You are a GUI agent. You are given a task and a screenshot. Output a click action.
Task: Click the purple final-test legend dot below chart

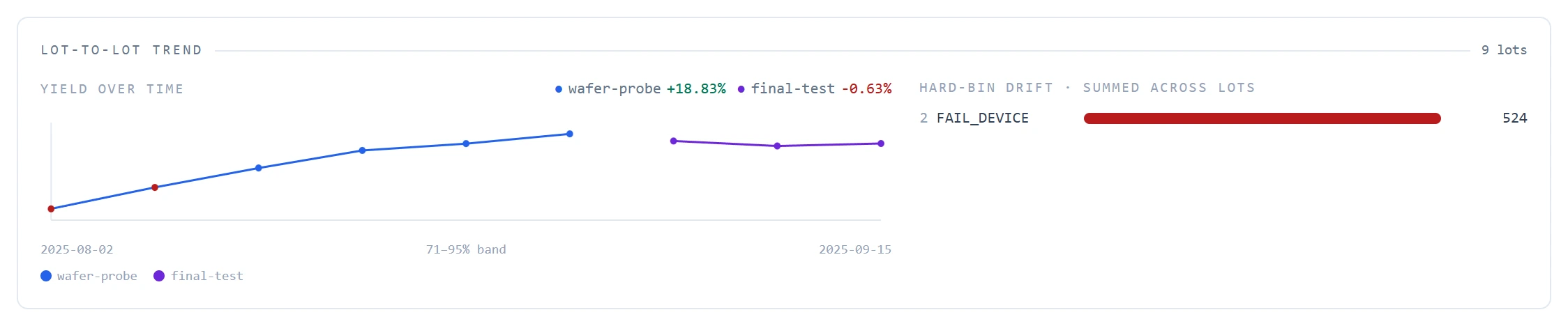159,276
